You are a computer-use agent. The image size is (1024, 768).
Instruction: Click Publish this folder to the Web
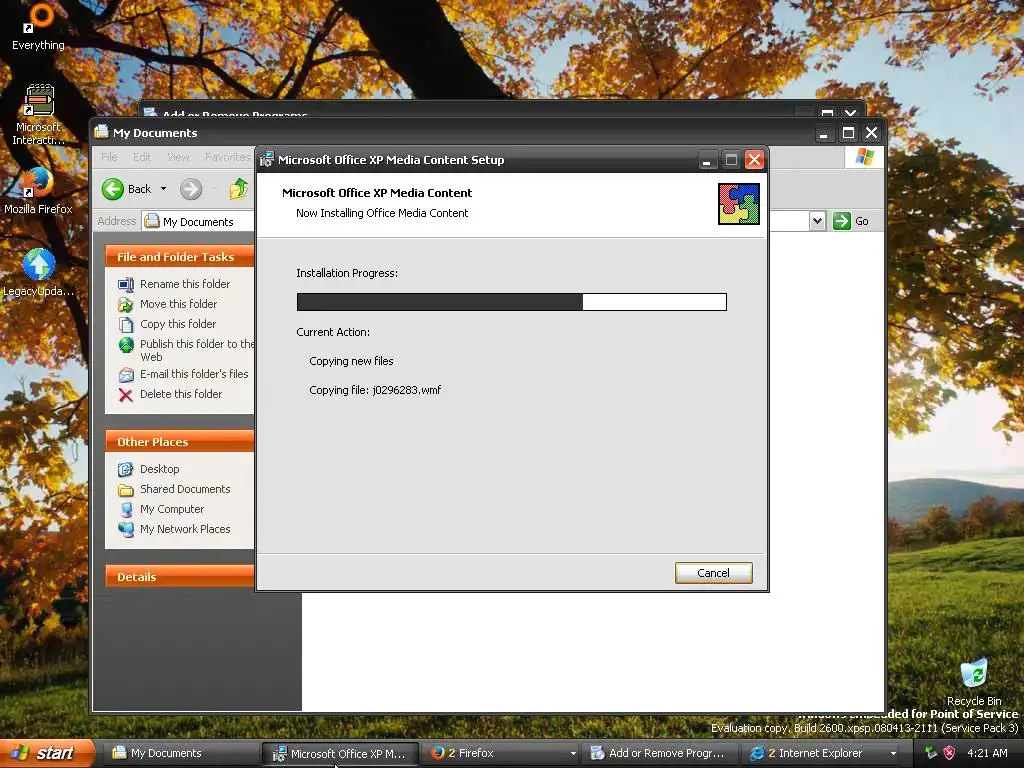197,350
